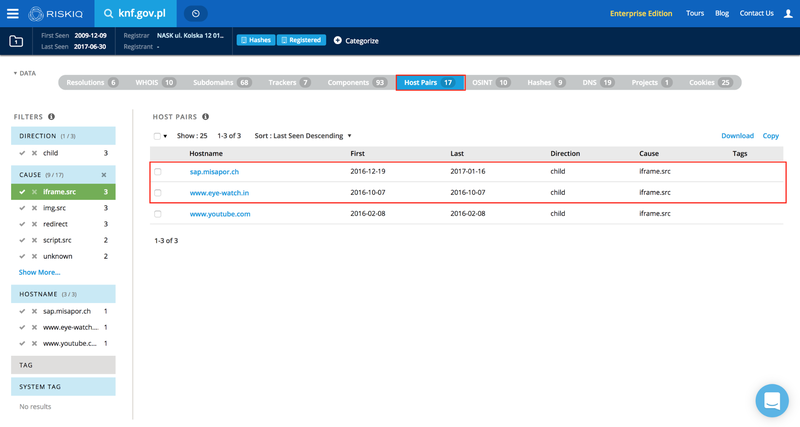Include child direction filter checkmark
The image size is (800, 427).
[22, 153]
